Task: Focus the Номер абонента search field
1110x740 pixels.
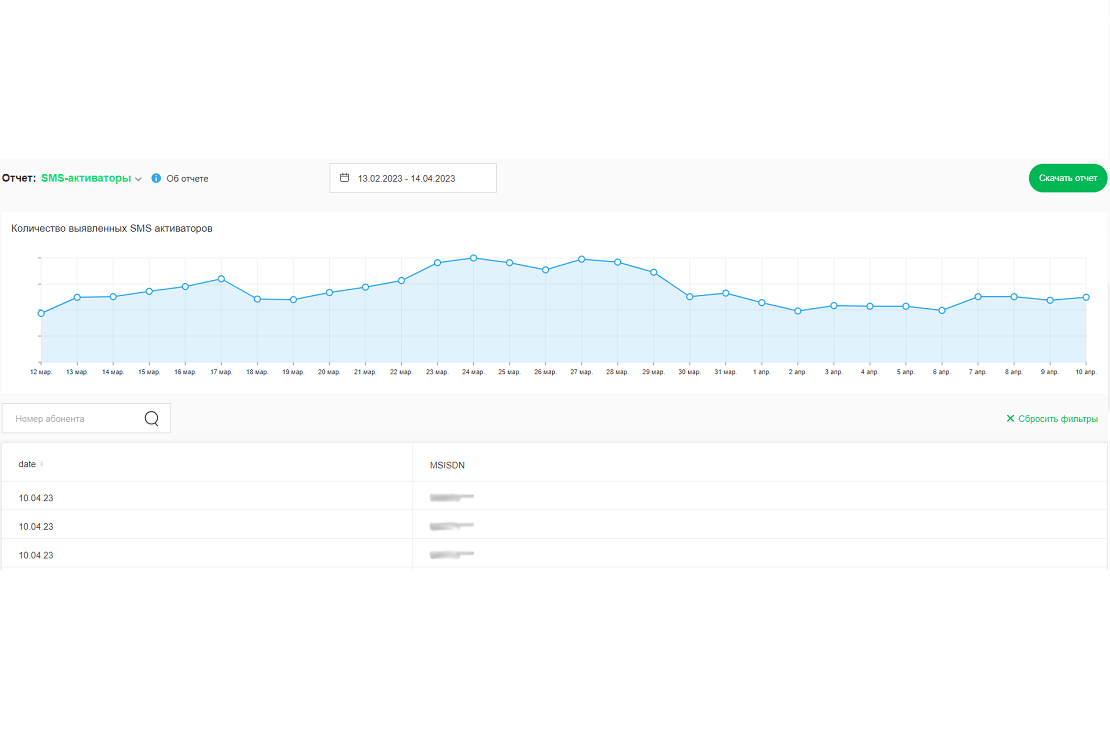Action: pos(75,419)
